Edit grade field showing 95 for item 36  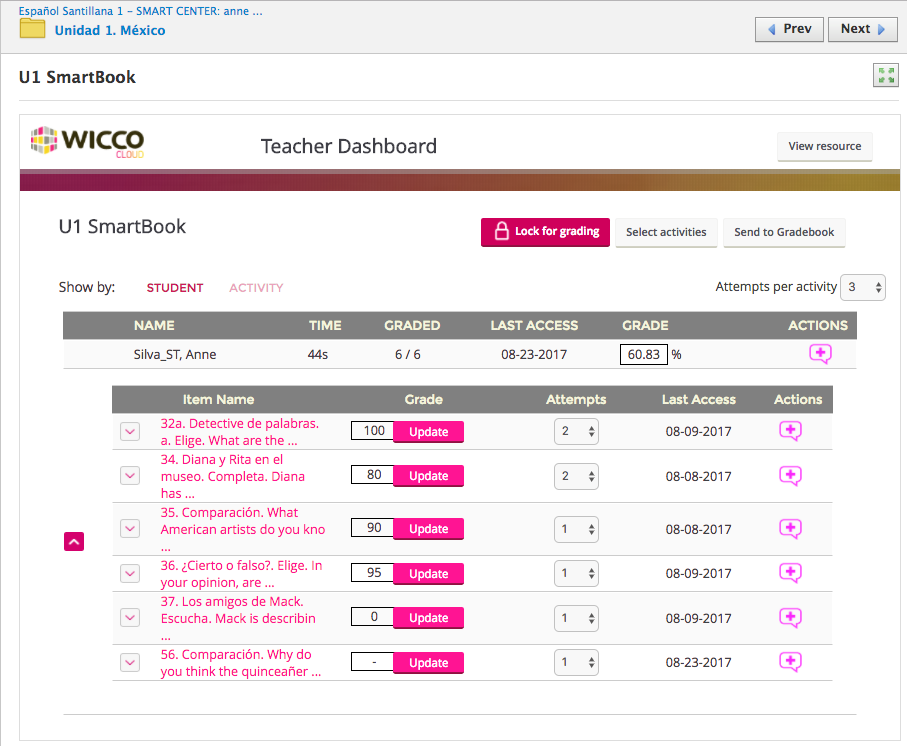(x=373, y=573)
